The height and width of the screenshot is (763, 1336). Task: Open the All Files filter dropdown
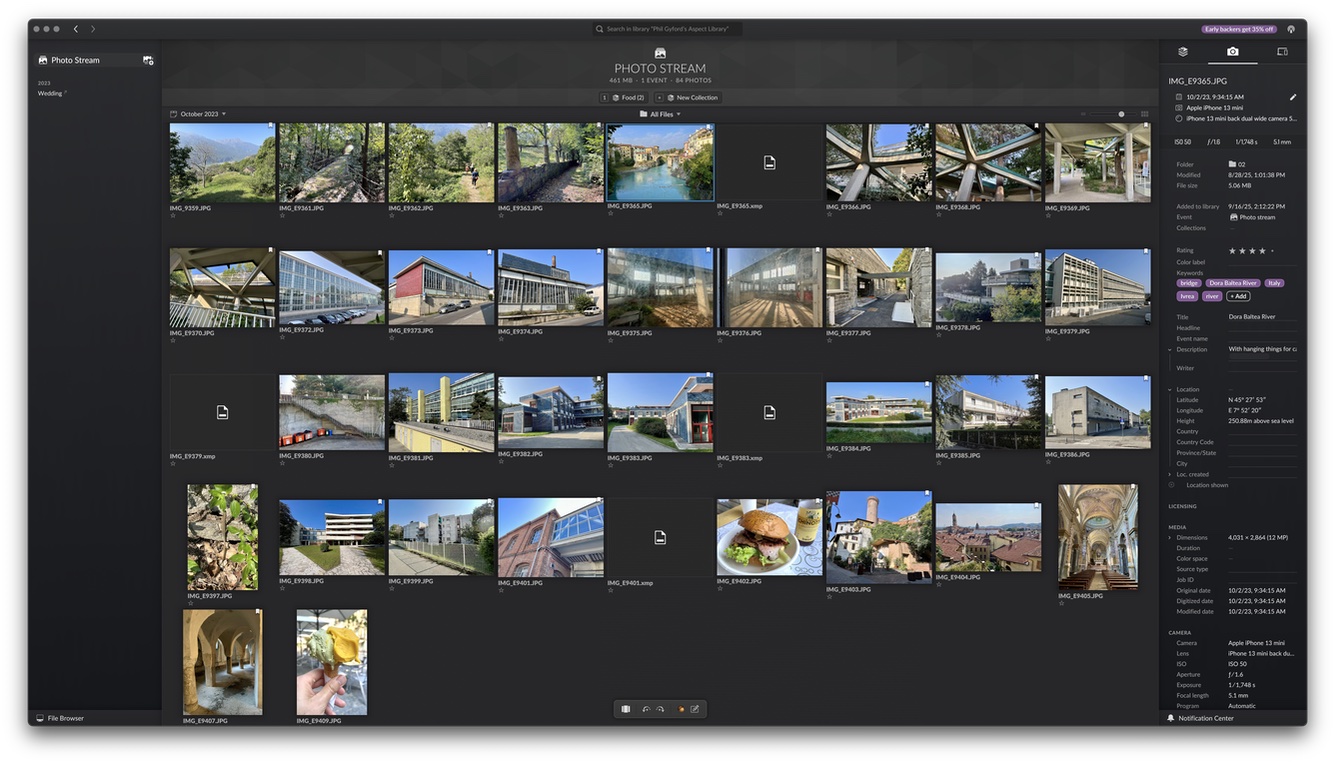tap(660, 114)
